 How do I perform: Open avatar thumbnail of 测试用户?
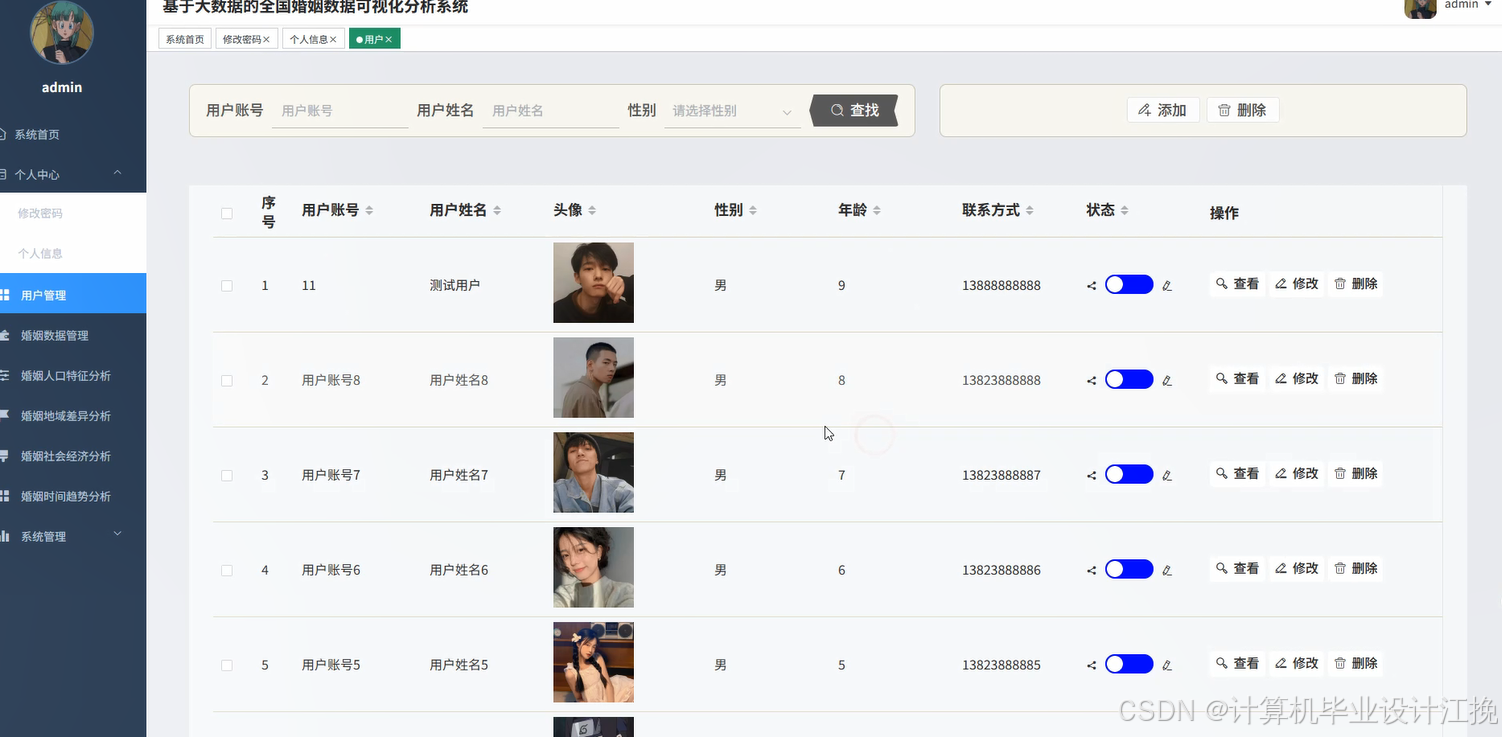(x=593, y=283)
